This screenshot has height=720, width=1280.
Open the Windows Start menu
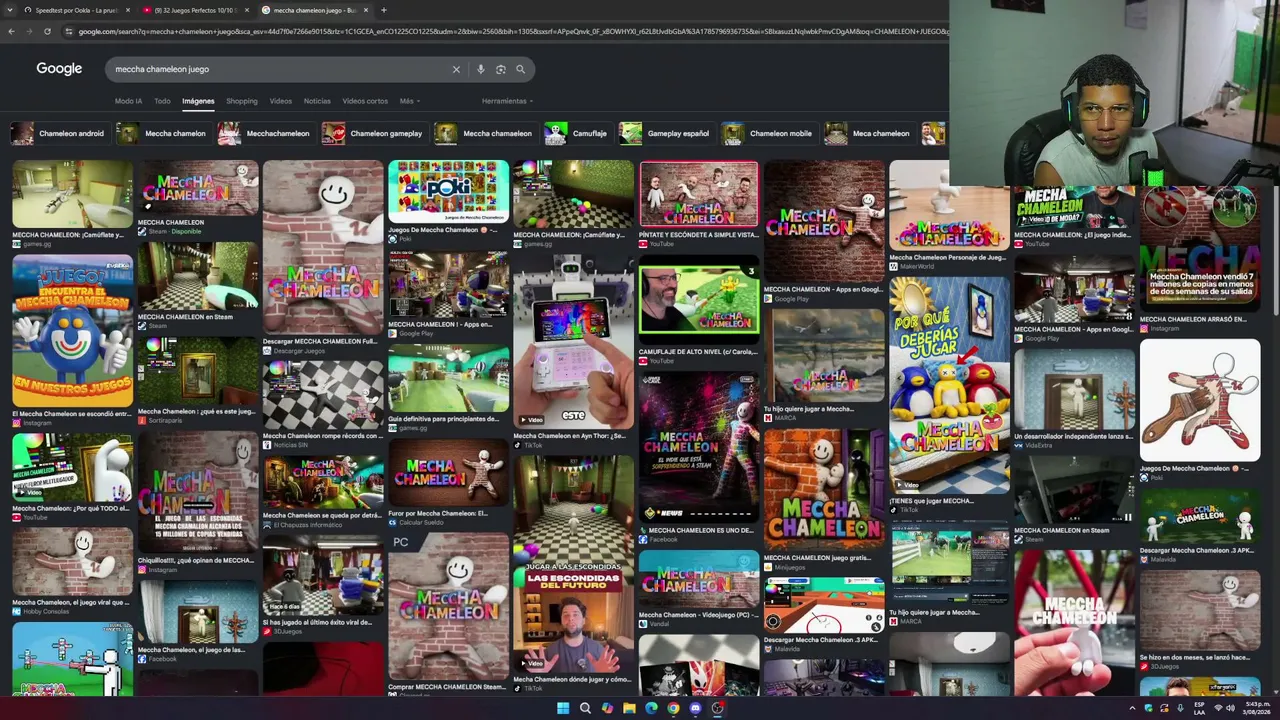563,708
